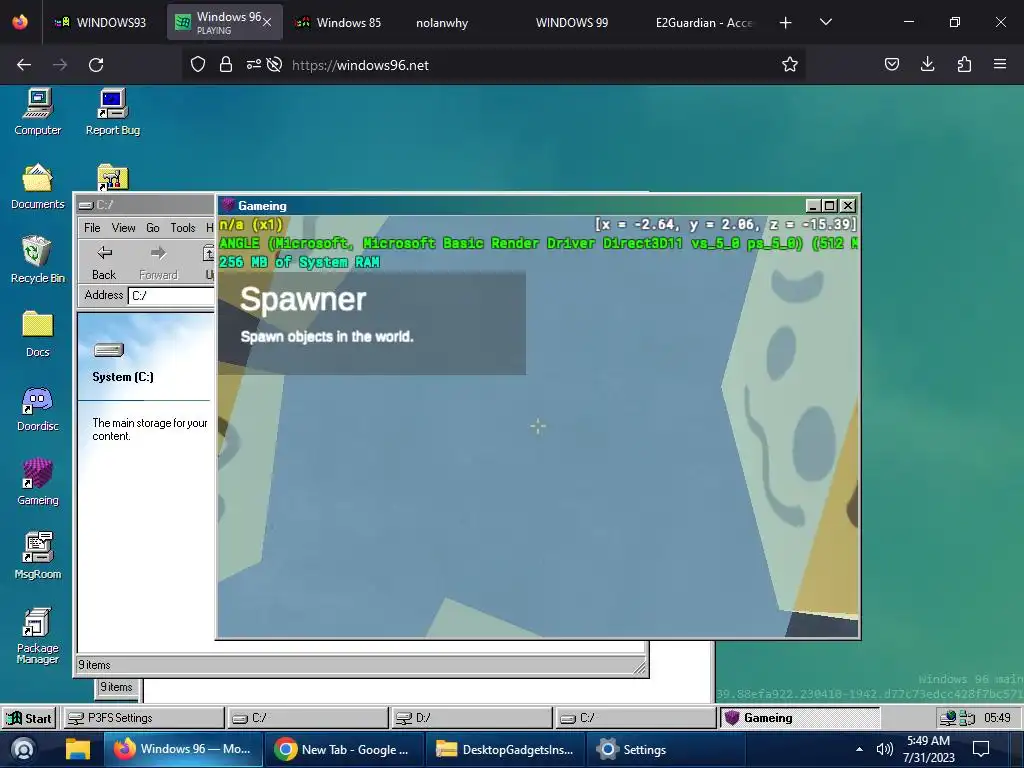The height and width of the screenshot is (768, 1024).
Task: Switch to Chrome New Tab taskbar item
Action: [344, 749]
